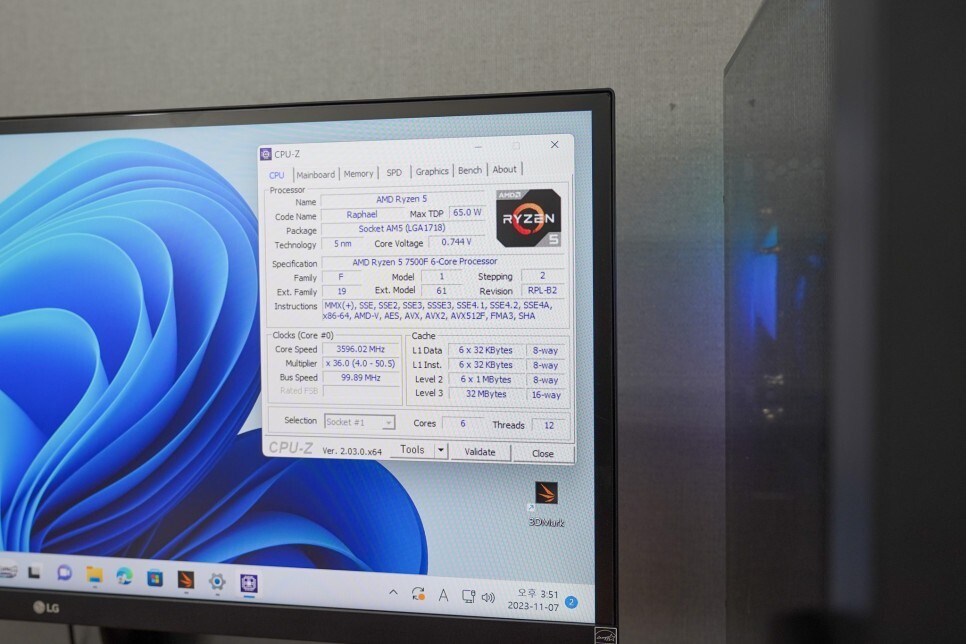Switch to the Memory tab

(x=359, y=174)
